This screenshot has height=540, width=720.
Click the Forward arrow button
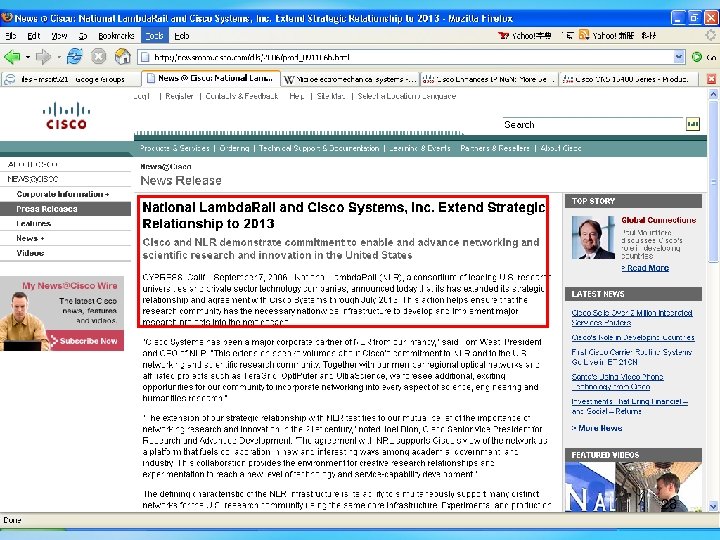point(43,57)
